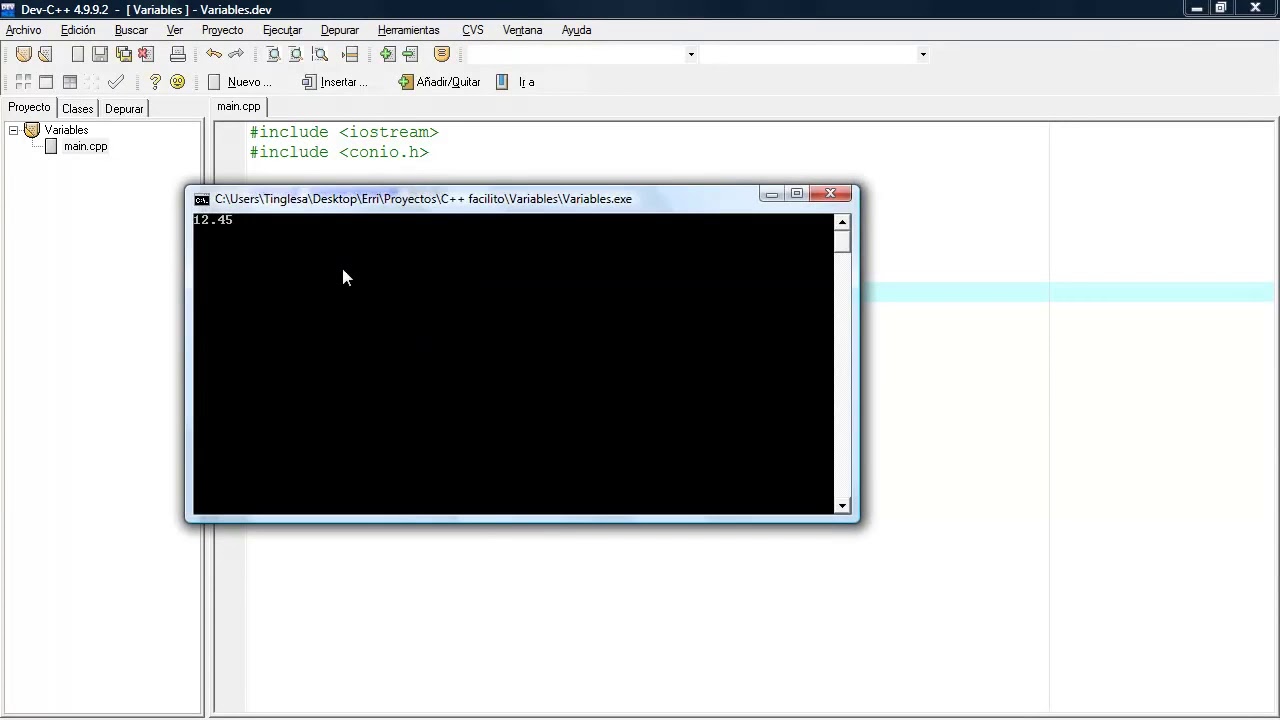
Task: Click the Nuevo button
Action: pyautogui.click(x=240, y=82)
